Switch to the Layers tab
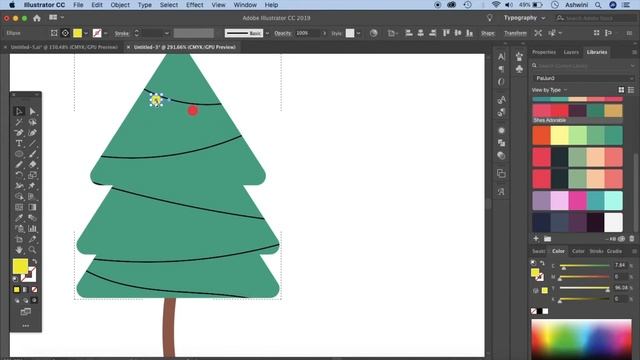Viewport: 640px width, 360px height. [x=571, y=52]
